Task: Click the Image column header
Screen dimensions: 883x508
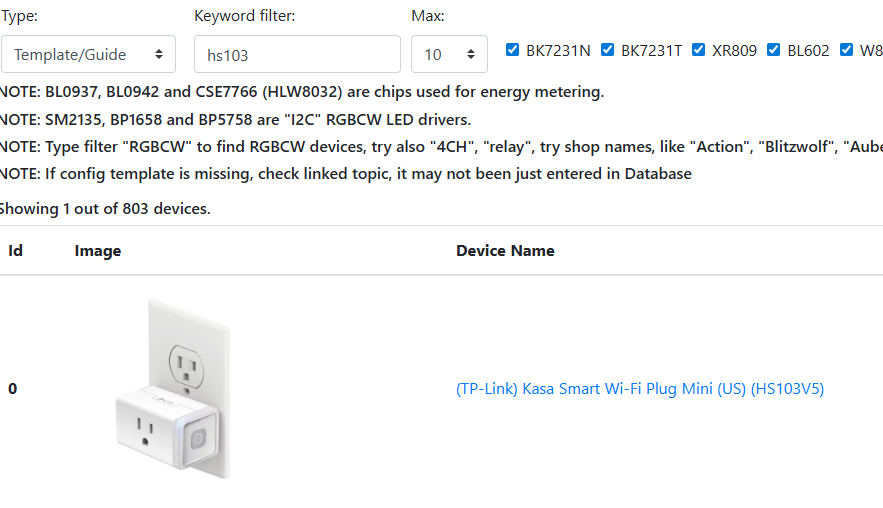Action: click(x=98, y=251)
